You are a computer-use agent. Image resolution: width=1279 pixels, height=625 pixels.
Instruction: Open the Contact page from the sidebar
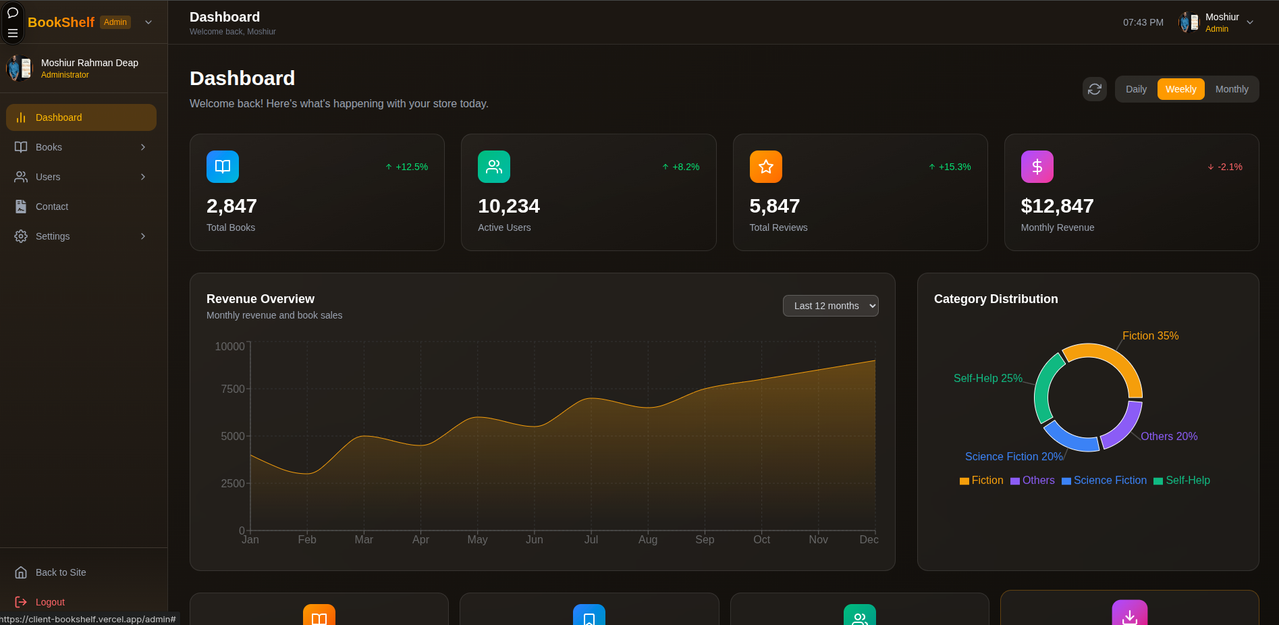tap(81, 207)
